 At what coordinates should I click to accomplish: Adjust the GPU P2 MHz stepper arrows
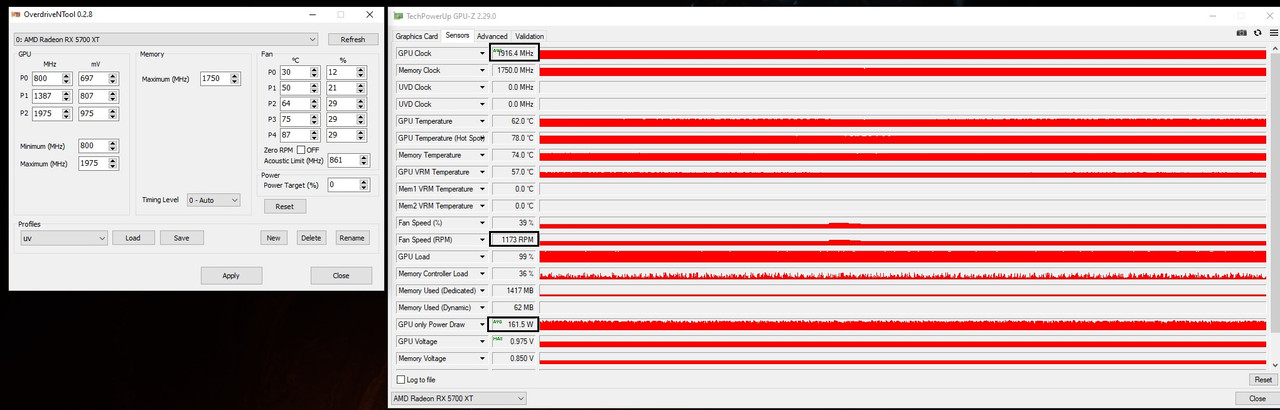tap(66, 113)
